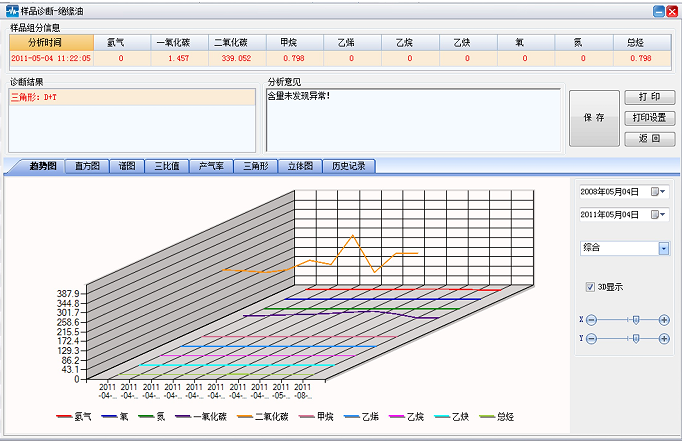Click the app icon in title bar
The image size is (682, 441).
point(12,10)
